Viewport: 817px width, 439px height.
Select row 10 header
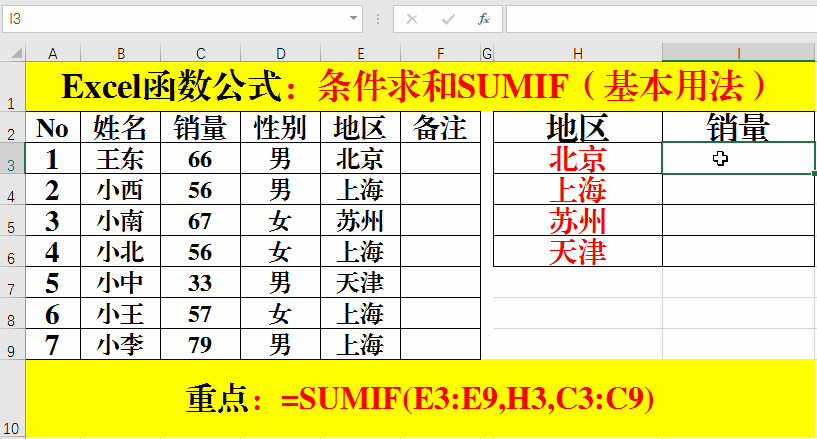[11, 398]
